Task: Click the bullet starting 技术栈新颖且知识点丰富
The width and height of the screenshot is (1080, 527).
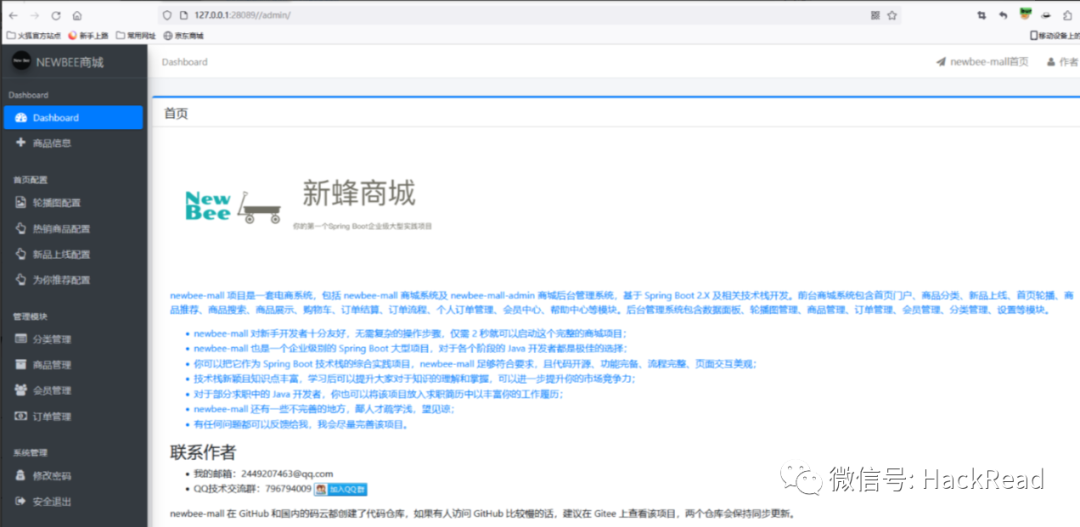Action: coord(414,379)
